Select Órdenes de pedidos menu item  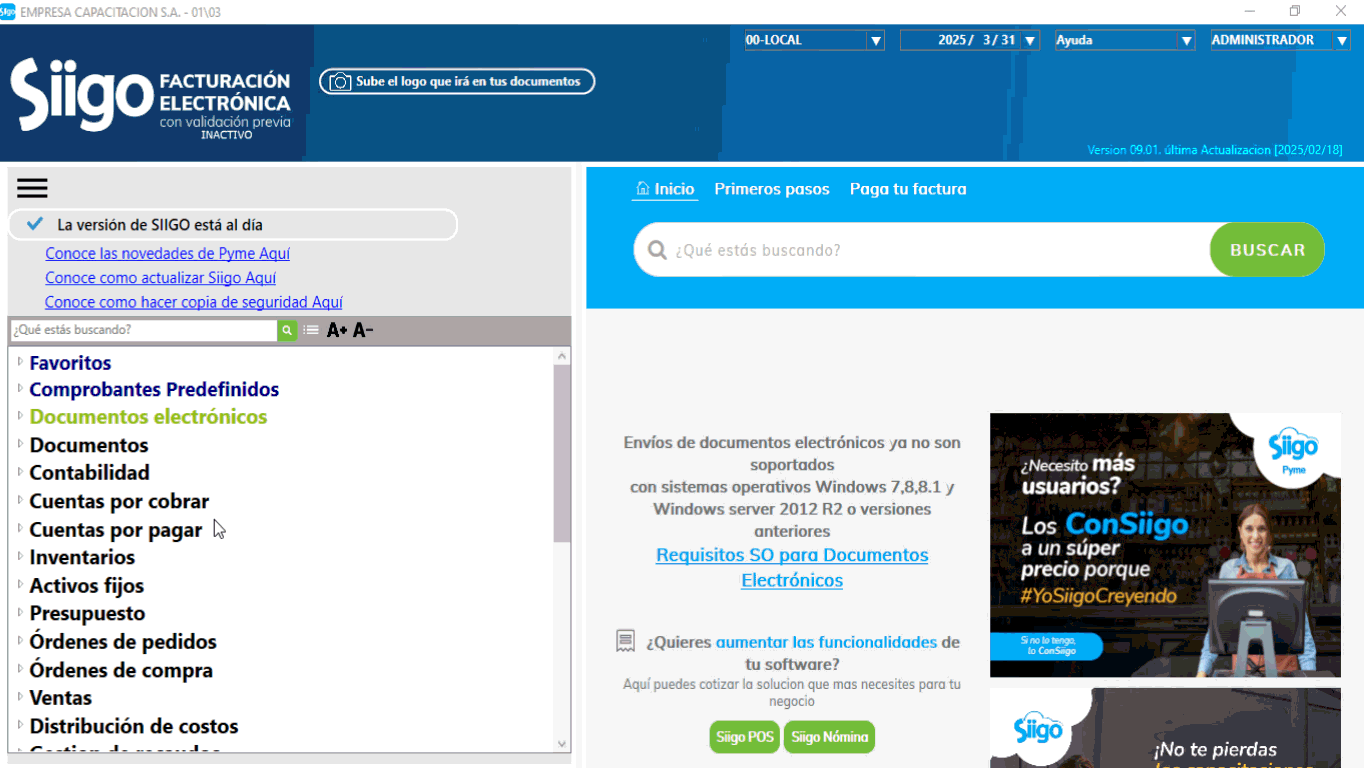[123, 642]
